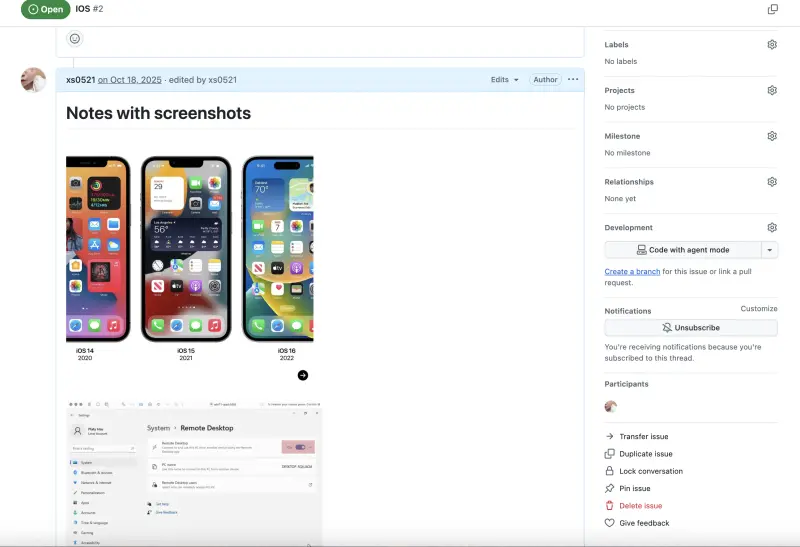The image size is (800, 547).
Task: Follow the Create a branch link
Action: point(632,272)
